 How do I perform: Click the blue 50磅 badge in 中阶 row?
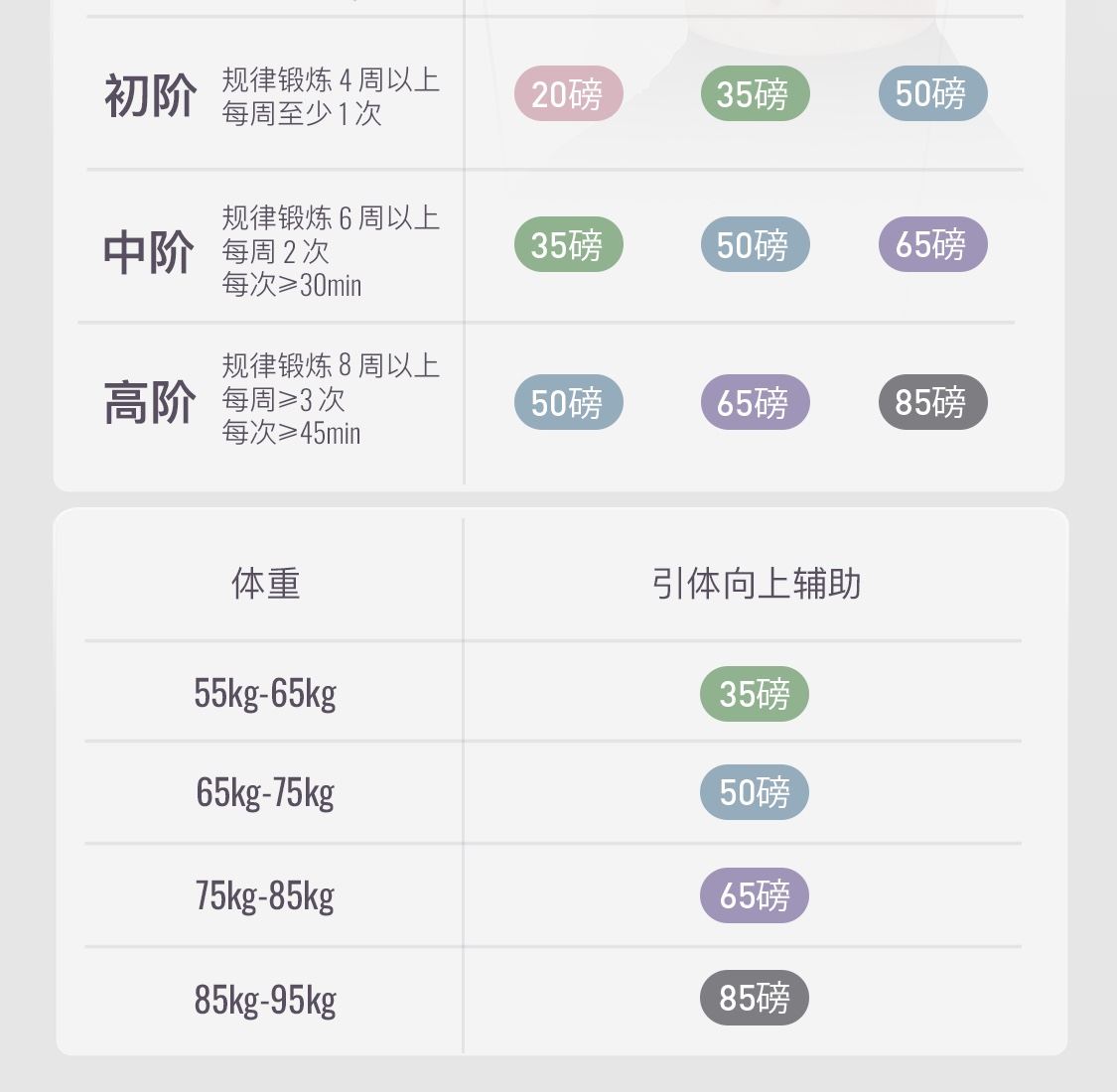755,244
